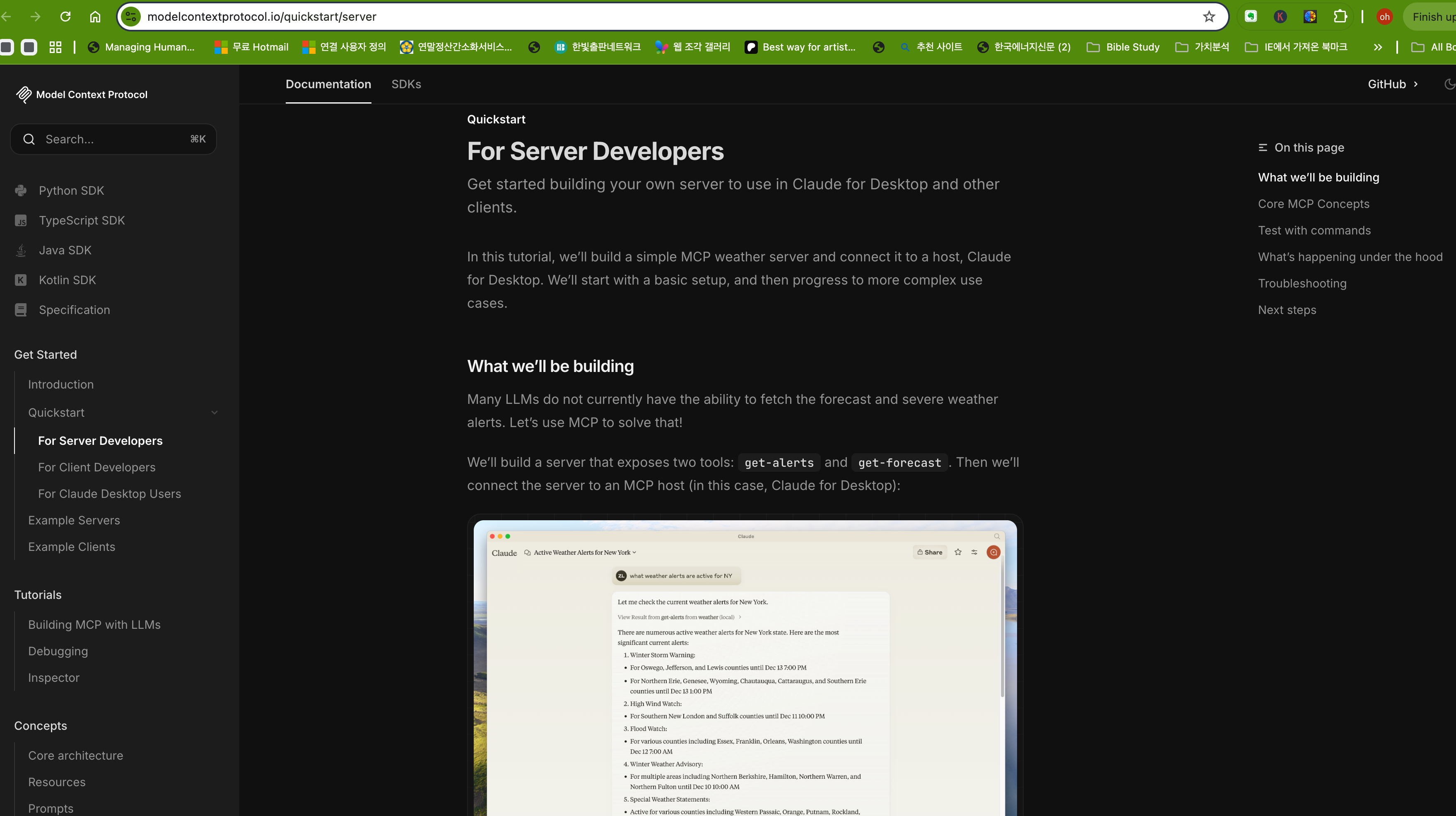
Task: Open the 추천 사이트 bookmark
Action: pos(931,47)
